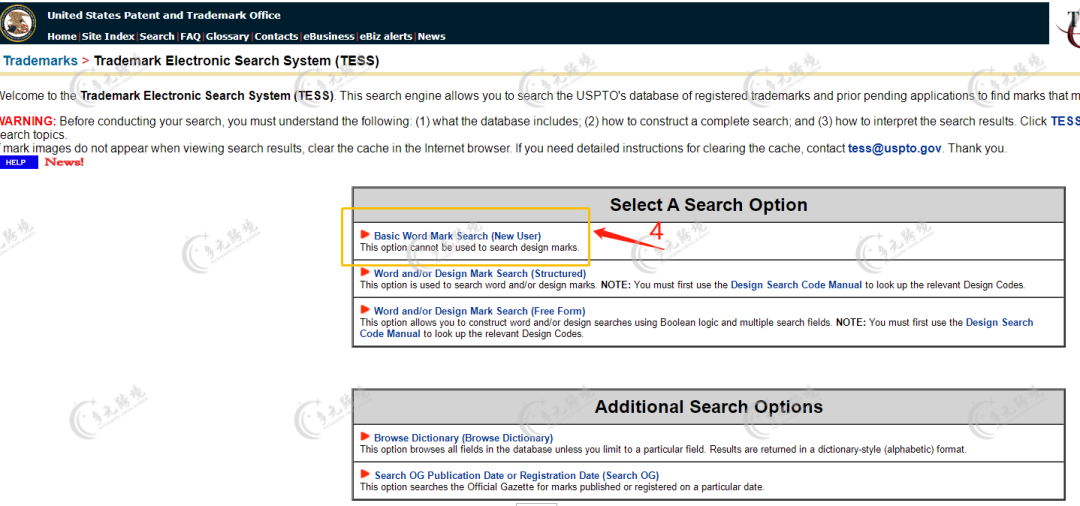Email tess@uspto.gov link
The width and height of the screenshot is (1080, 506).
point(895,148)
